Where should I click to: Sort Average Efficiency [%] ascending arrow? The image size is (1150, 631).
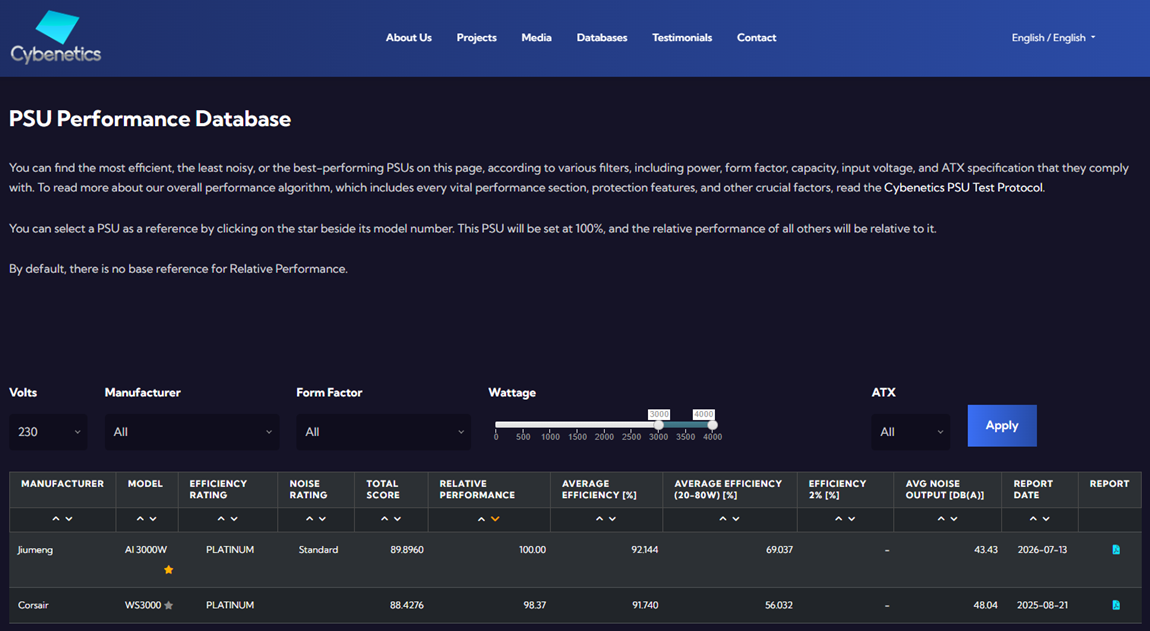coord(599,519)
